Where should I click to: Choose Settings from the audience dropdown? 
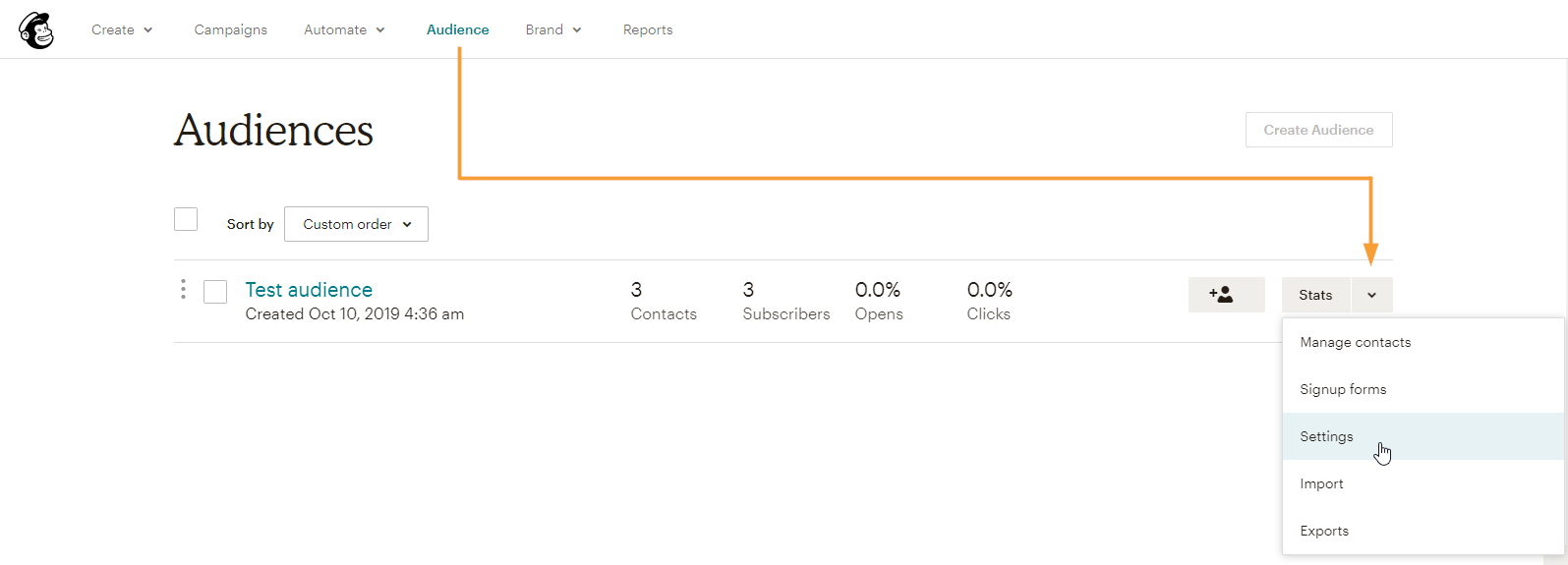(1326, 436)
